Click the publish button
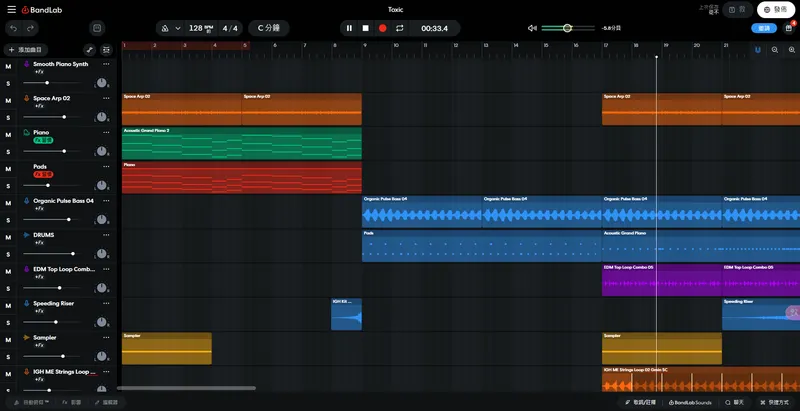The image size is (800, 411). click(x=775, y=9)
